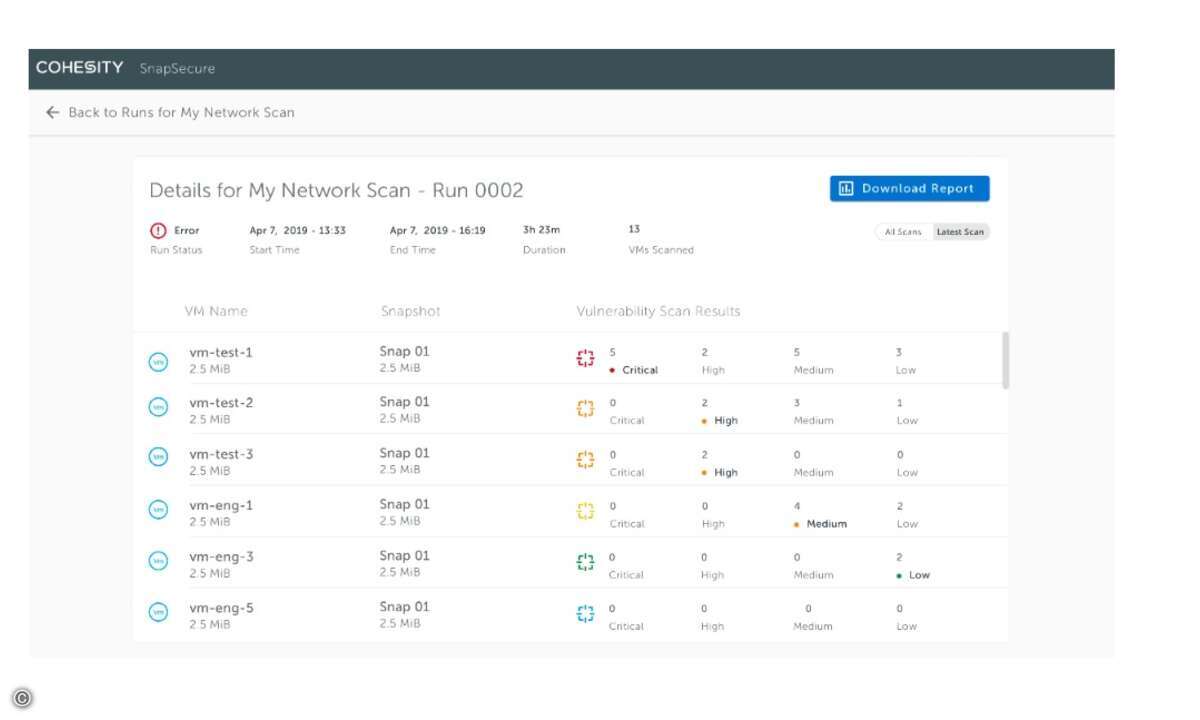This screenshot has height=720, width=1200.
Task: Click the Start Time Apr 7, 2019 - 13:33
Action: click(x=297, y=231)
